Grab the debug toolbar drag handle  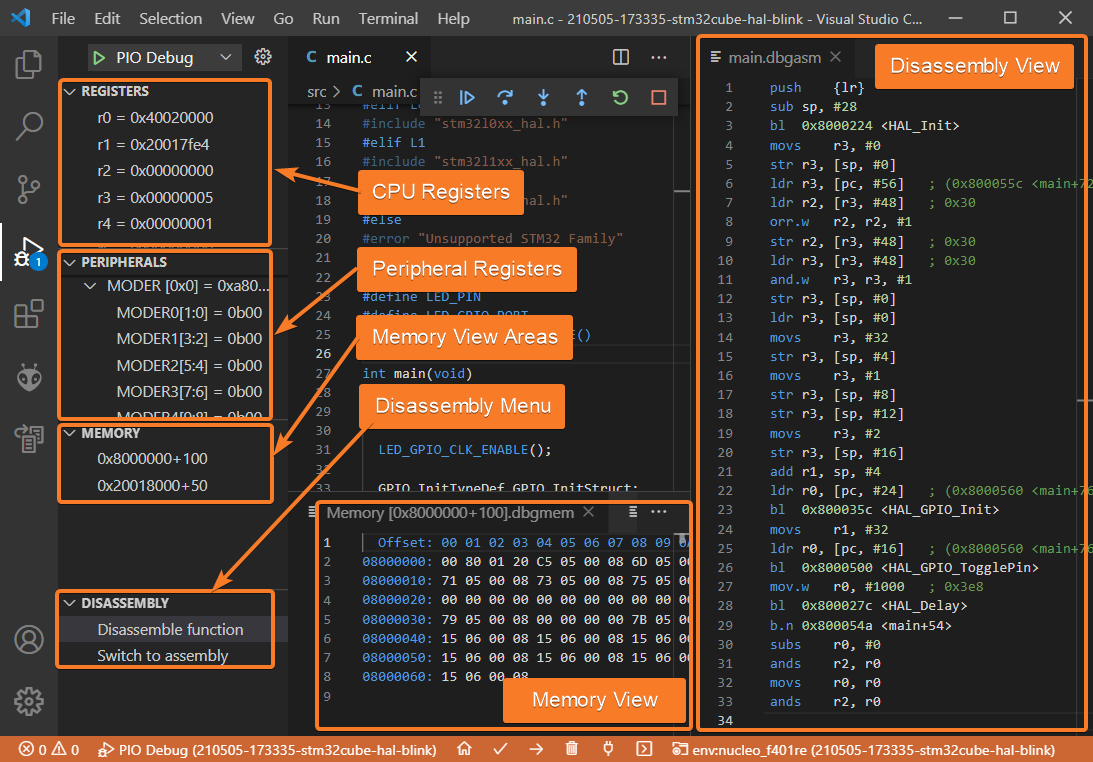pos(438,98)
